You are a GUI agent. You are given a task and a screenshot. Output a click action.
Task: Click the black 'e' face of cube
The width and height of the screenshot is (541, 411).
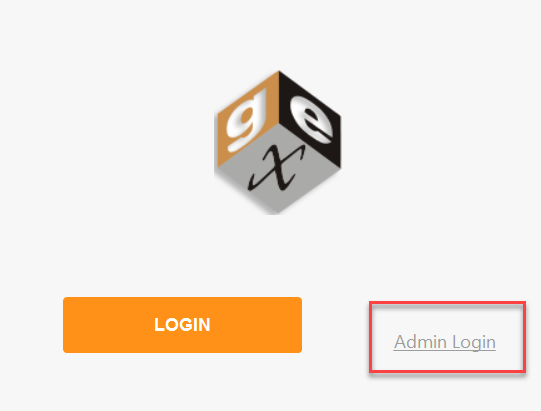pos(311,121)
